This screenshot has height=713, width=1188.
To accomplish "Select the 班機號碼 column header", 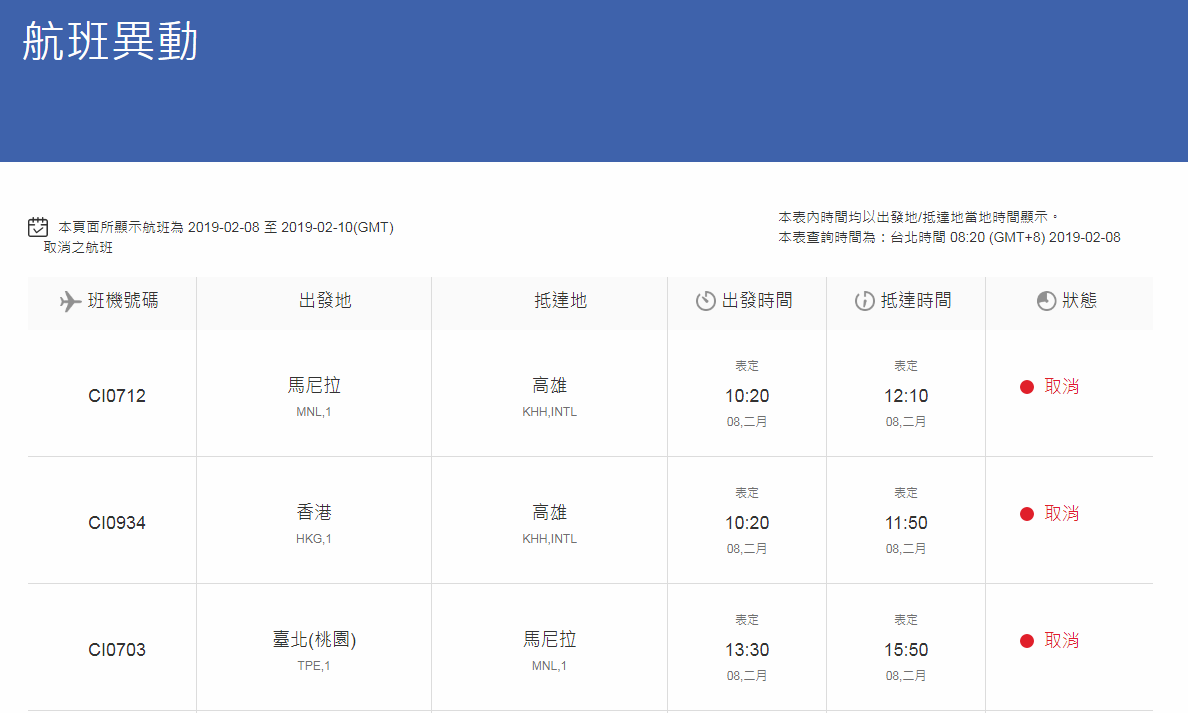I will click(x=112, y=303).
